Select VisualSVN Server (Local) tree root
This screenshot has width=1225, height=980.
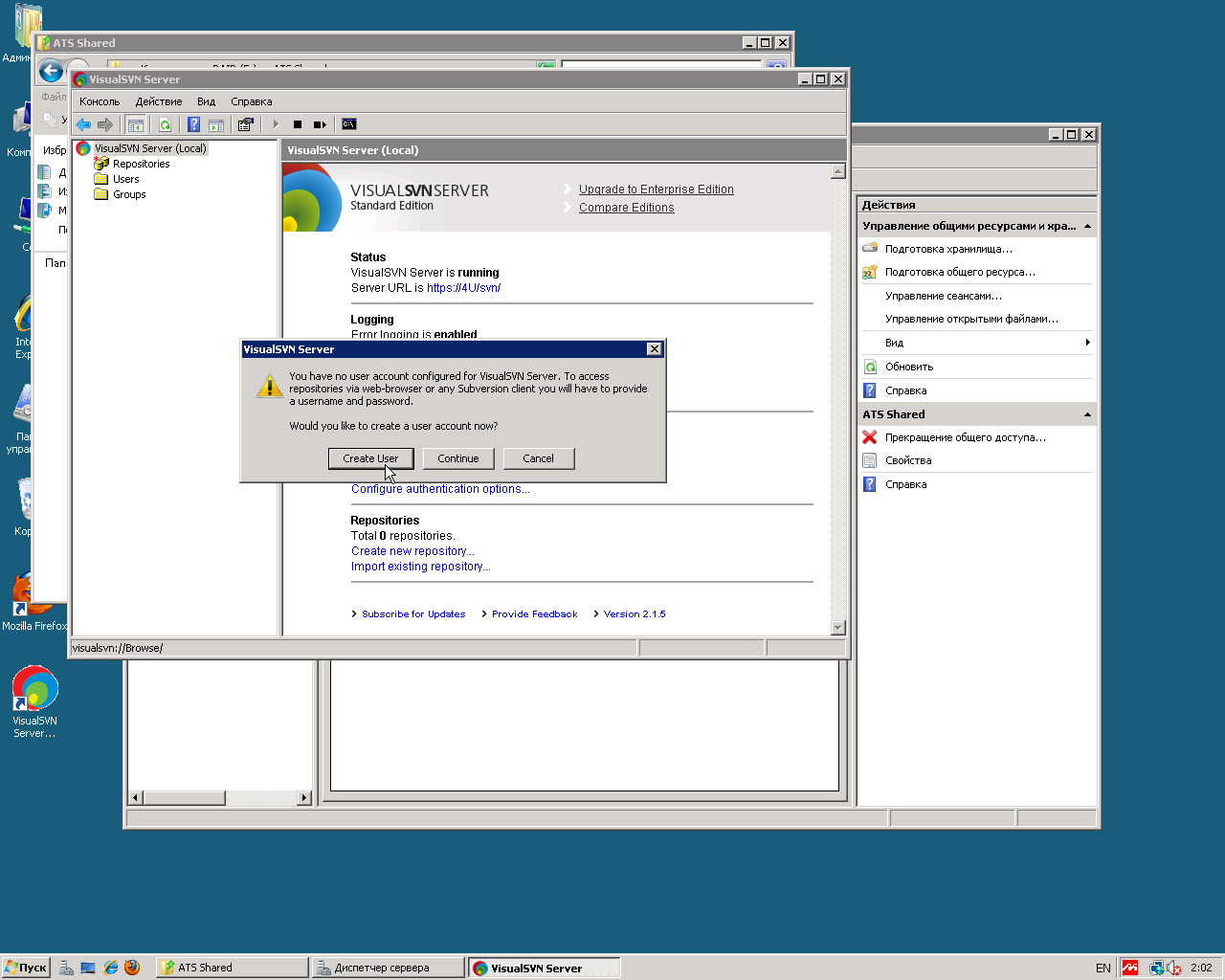pyautogui.click(x=150, y=148)
